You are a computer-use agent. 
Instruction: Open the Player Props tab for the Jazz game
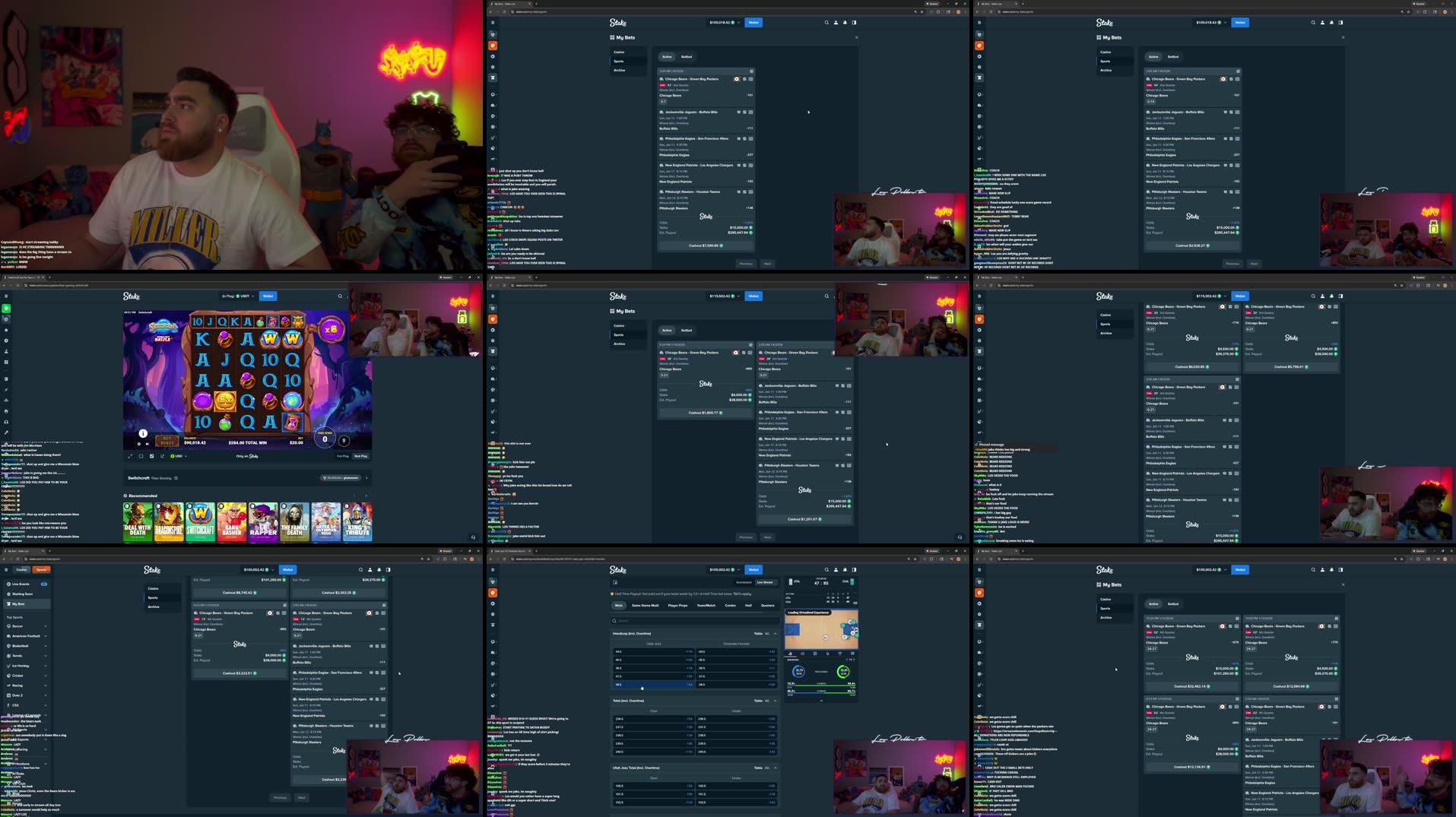tap(677, 606)
